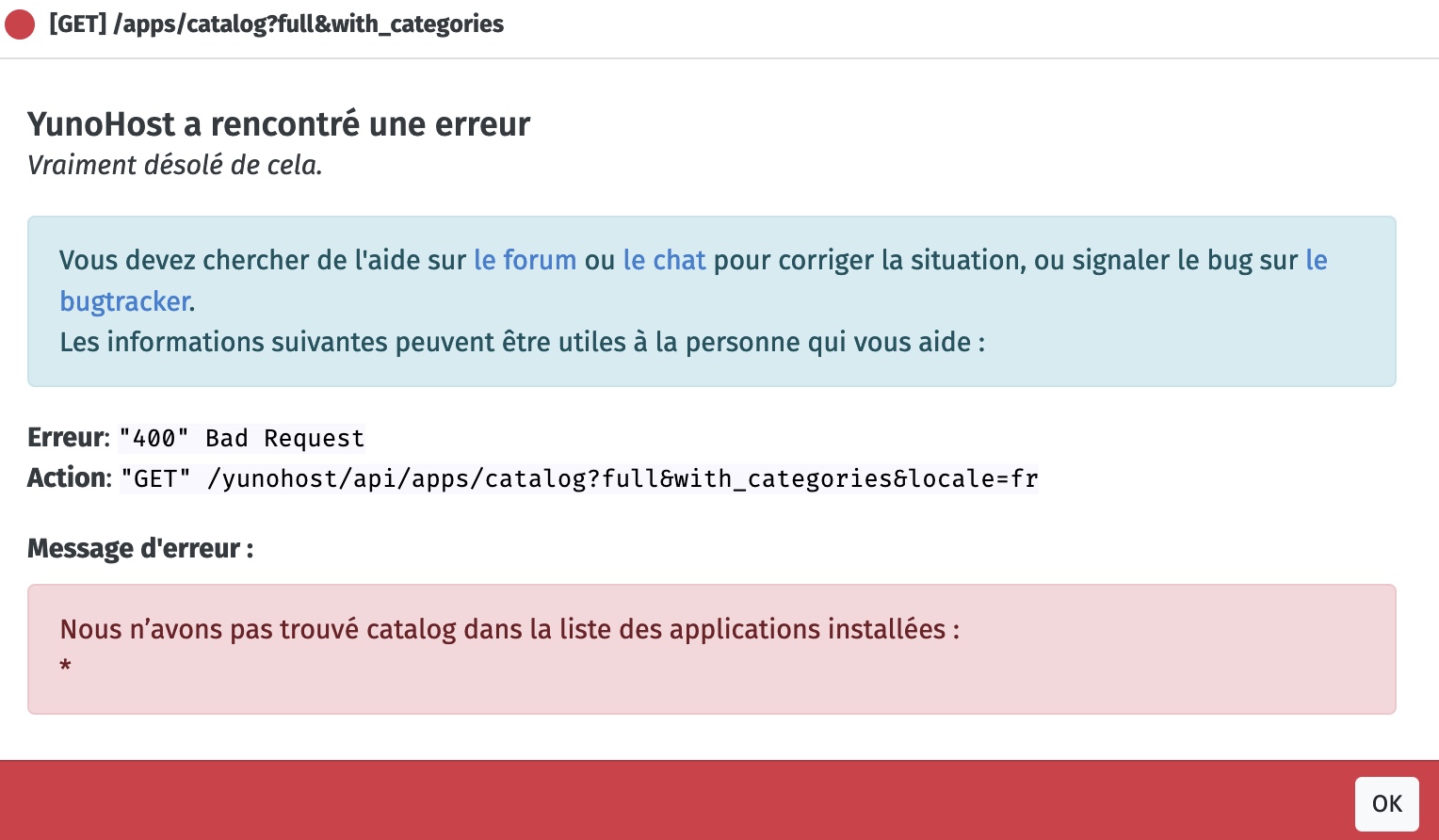This screenshot has width=1439, height=840.
Task: Open the "le forum" help link
Action: click(525, 260)
